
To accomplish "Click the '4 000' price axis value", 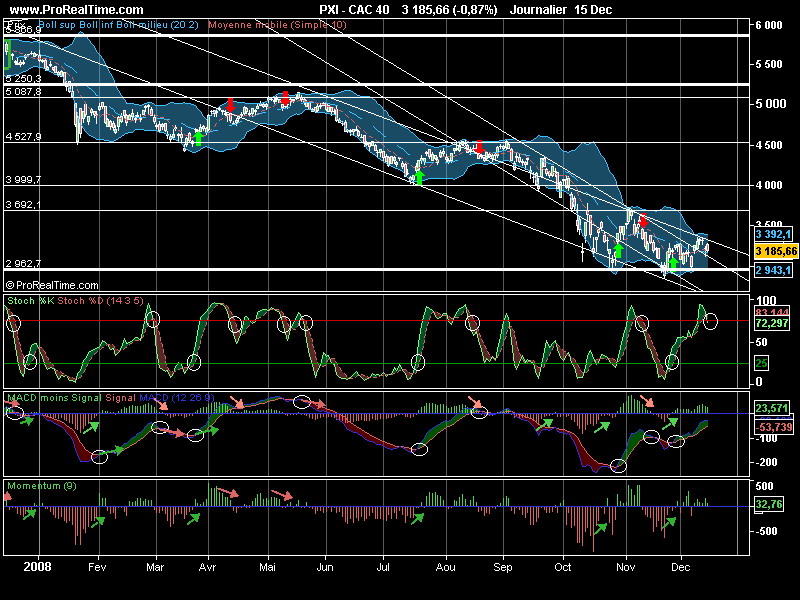I will (x=769, y=185).
